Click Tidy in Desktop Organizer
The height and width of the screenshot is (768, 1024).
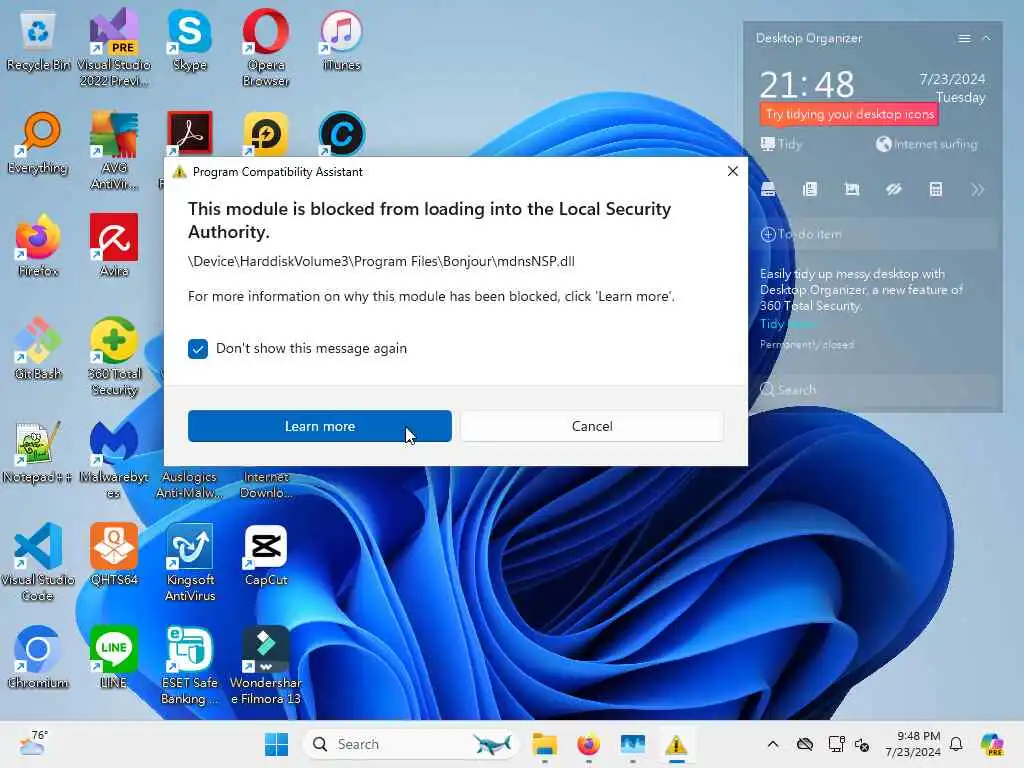781,144
